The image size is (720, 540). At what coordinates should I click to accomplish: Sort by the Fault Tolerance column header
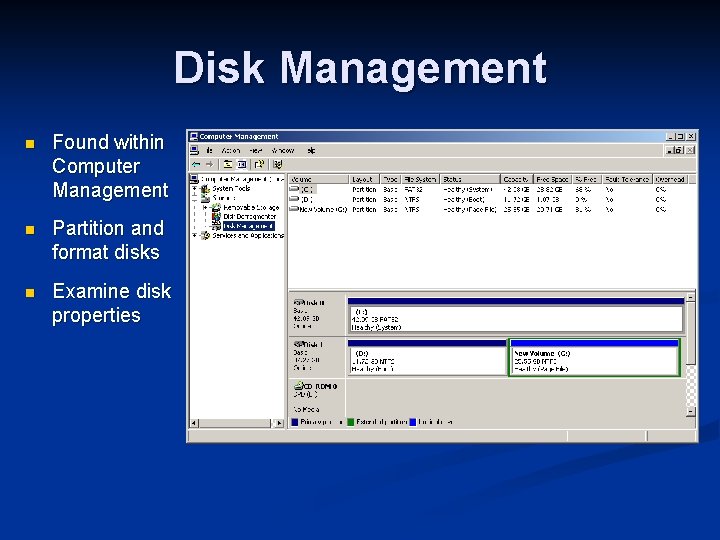pos(627,179)
